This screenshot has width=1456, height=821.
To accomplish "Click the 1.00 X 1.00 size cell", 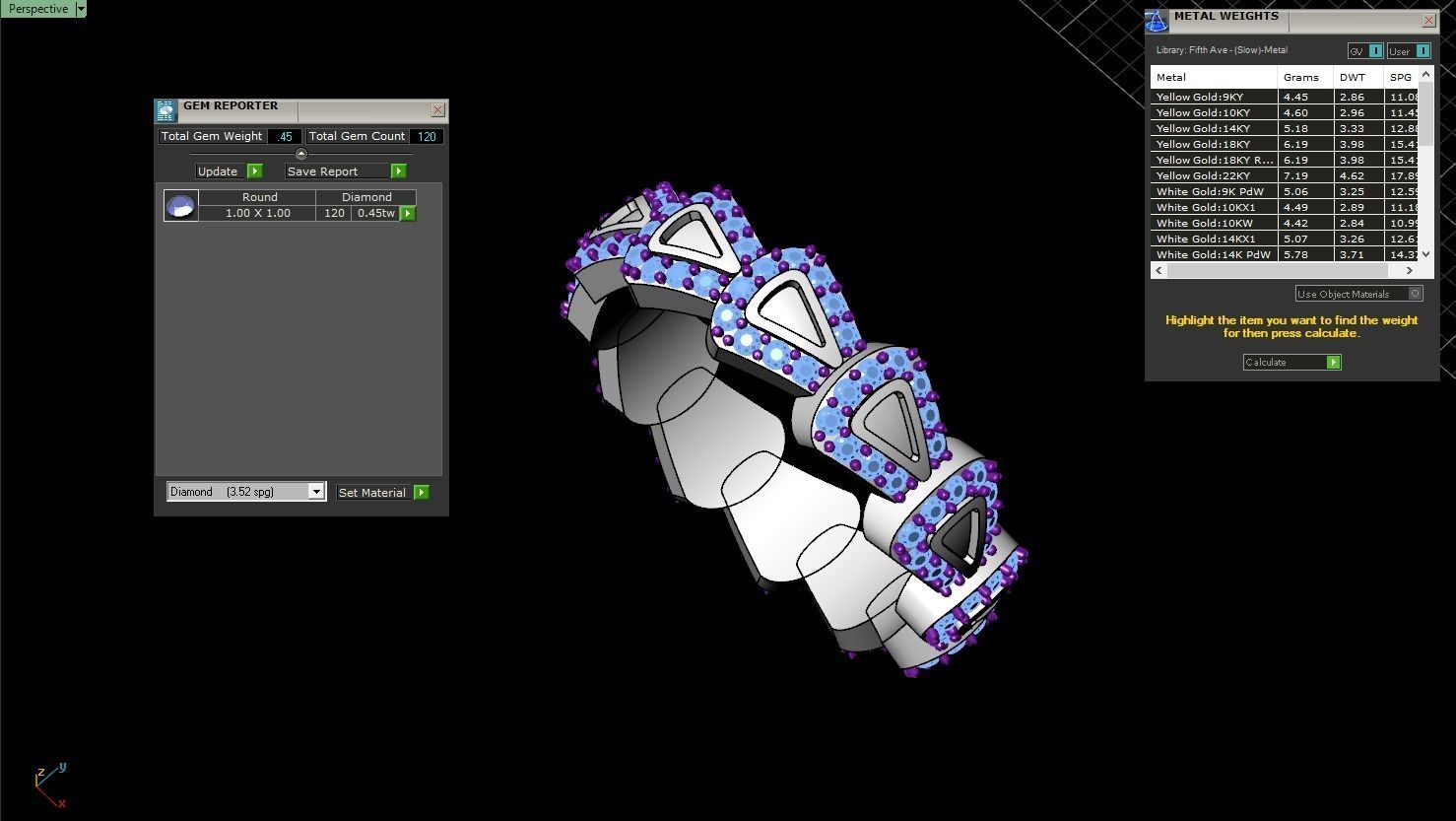I will (x=258, y=213).
